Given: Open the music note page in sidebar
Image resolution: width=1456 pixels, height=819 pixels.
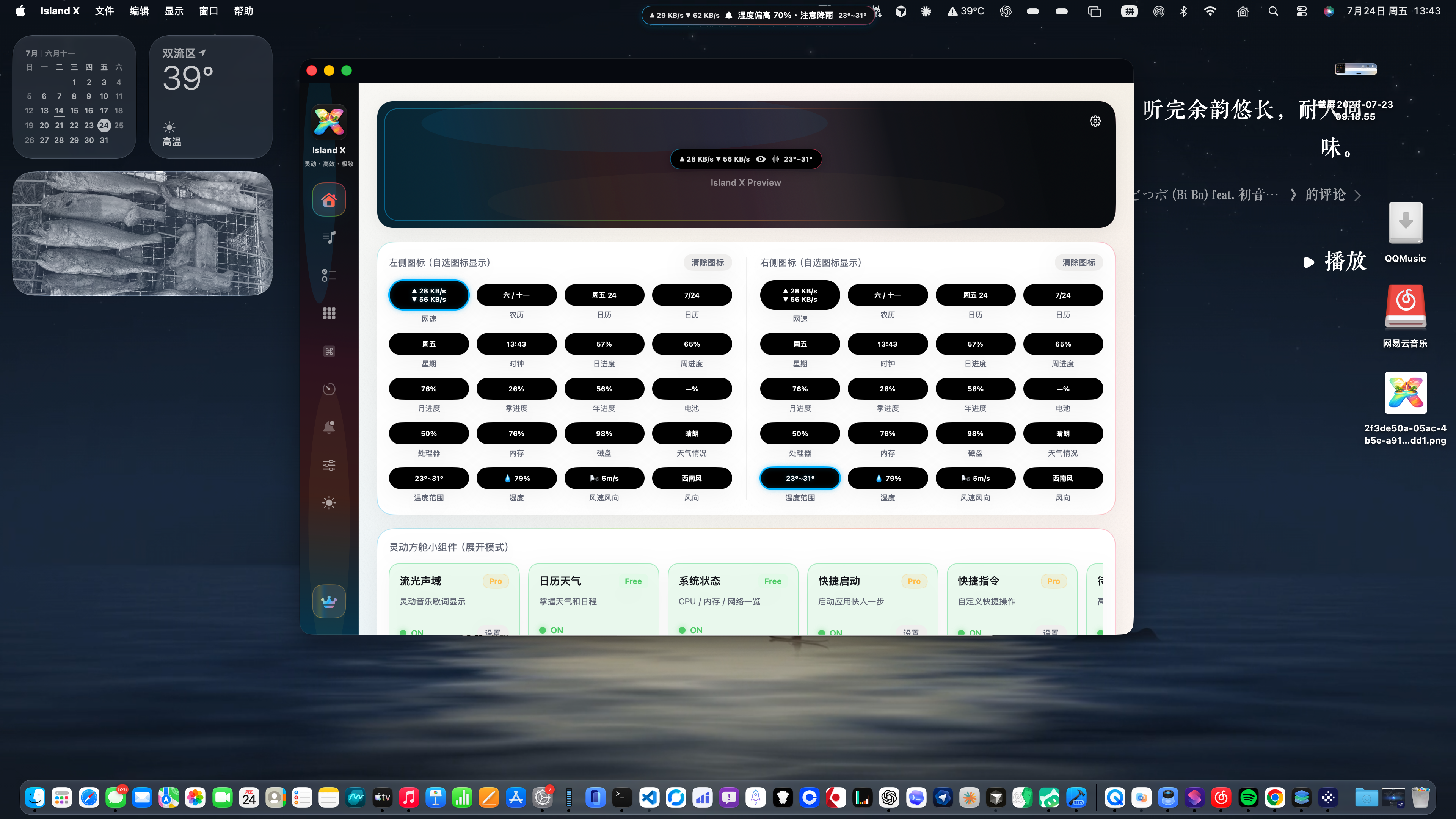Looking at the screenshot, I should coord(329,237).
